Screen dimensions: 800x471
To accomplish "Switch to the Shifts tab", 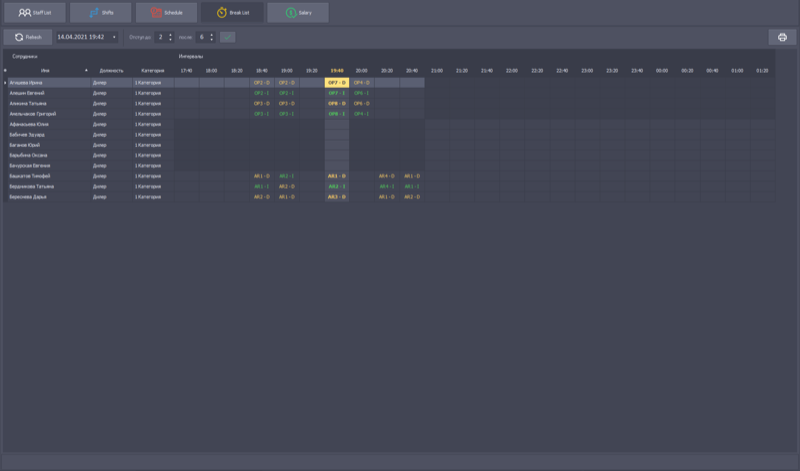I will (101, 13).
